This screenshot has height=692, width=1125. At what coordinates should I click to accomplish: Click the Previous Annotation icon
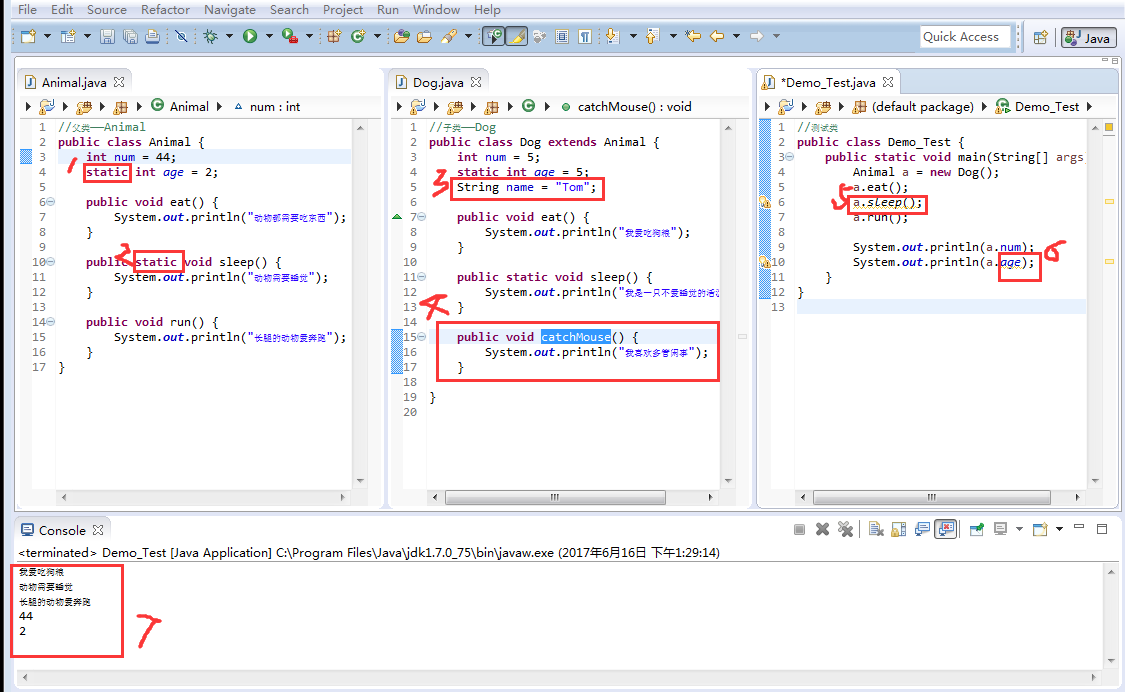point(652,36)
